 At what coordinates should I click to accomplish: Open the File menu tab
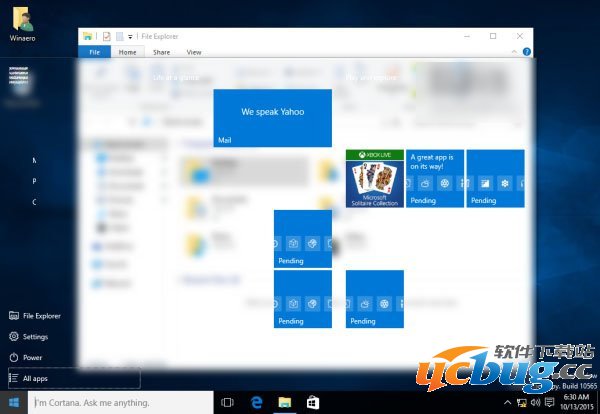(94, 52)
